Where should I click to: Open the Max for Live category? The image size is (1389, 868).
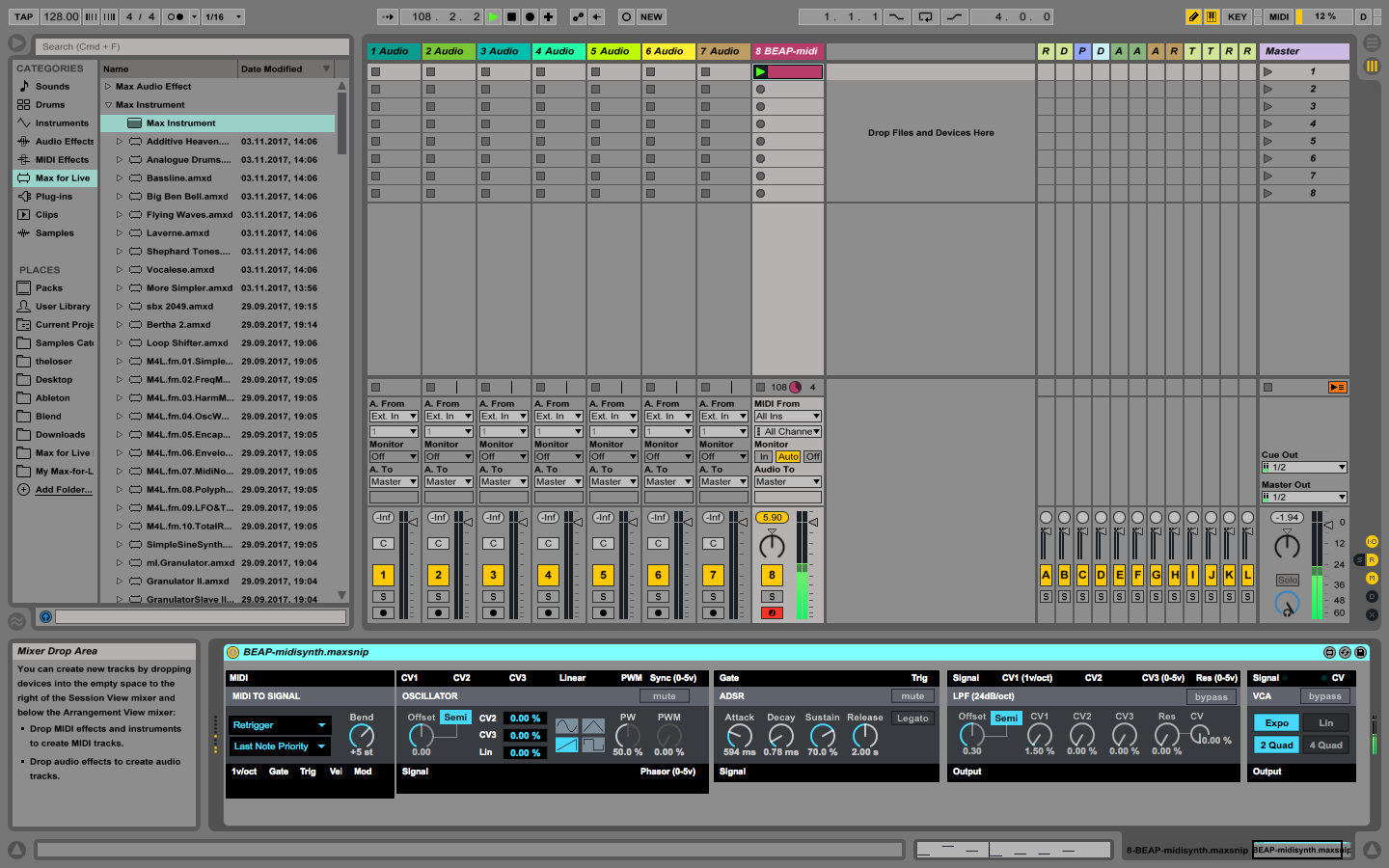62,178
